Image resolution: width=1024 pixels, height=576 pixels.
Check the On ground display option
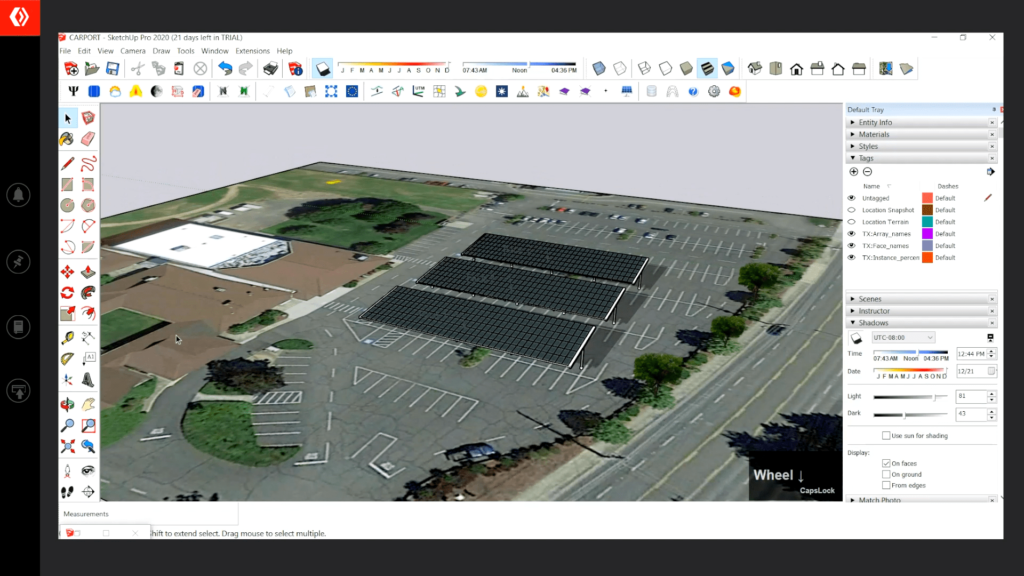pyautogui.click(x=887, y=474)
